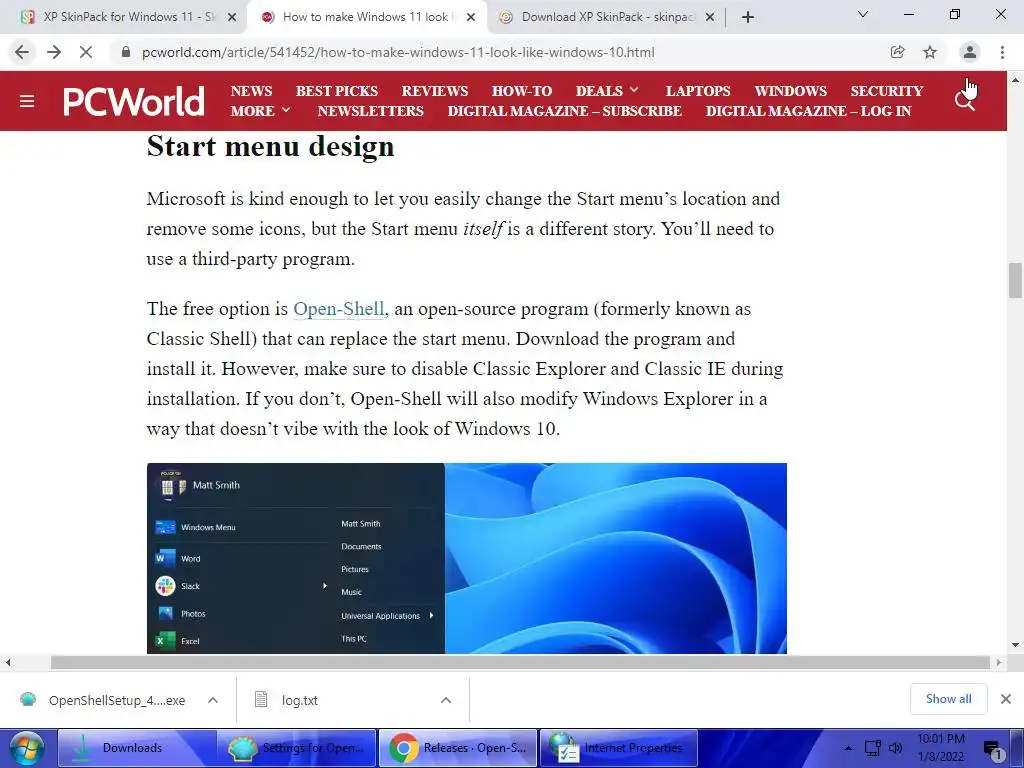This screenshot has width=1024, height=768.
Task: Open volume tray icon
Action: pos(896,748)
